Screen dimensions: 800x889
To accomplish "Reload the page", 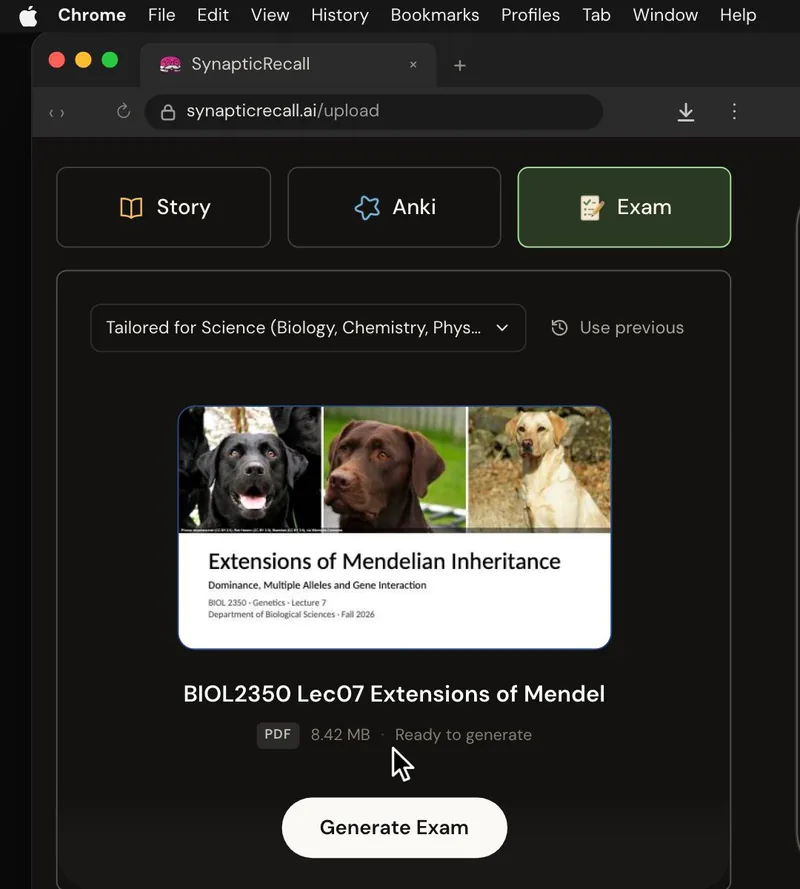I will pos(124,111).
